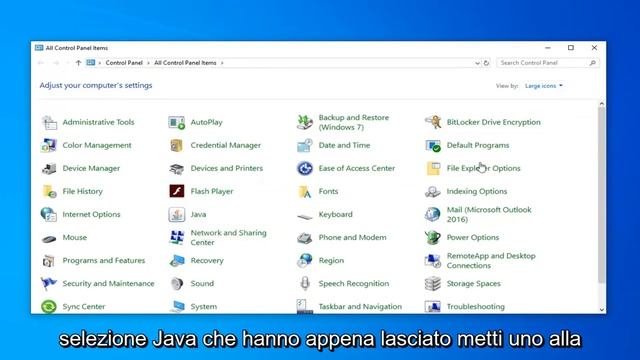The image size is (640, 360).
Task: Open the Fonts icon
Action: (305, 191)
